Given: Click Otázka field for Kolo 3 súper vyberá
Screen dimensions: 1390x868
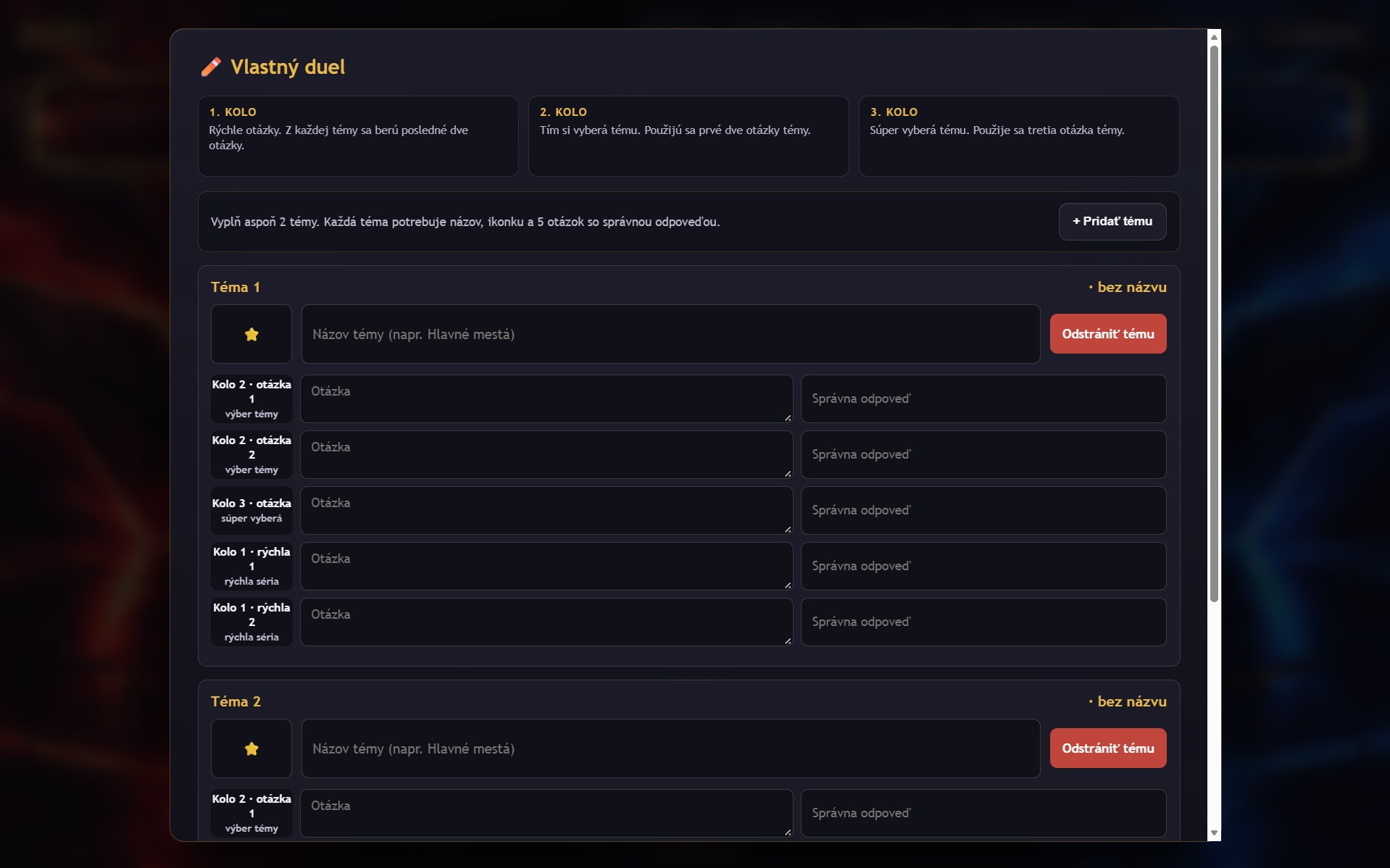Looking at the screenshot, I should tap(546, 510).
